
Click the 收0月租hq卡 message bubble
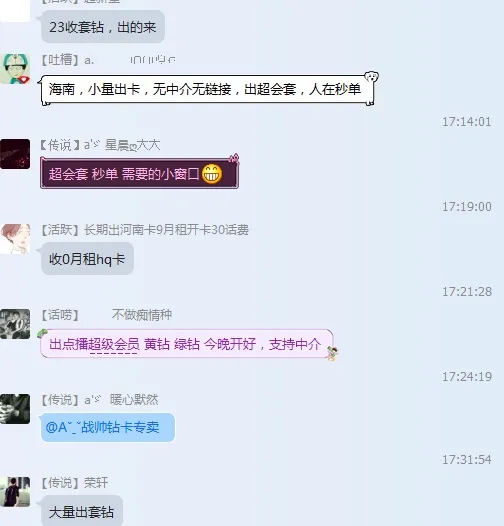click(x=87, y=259)
